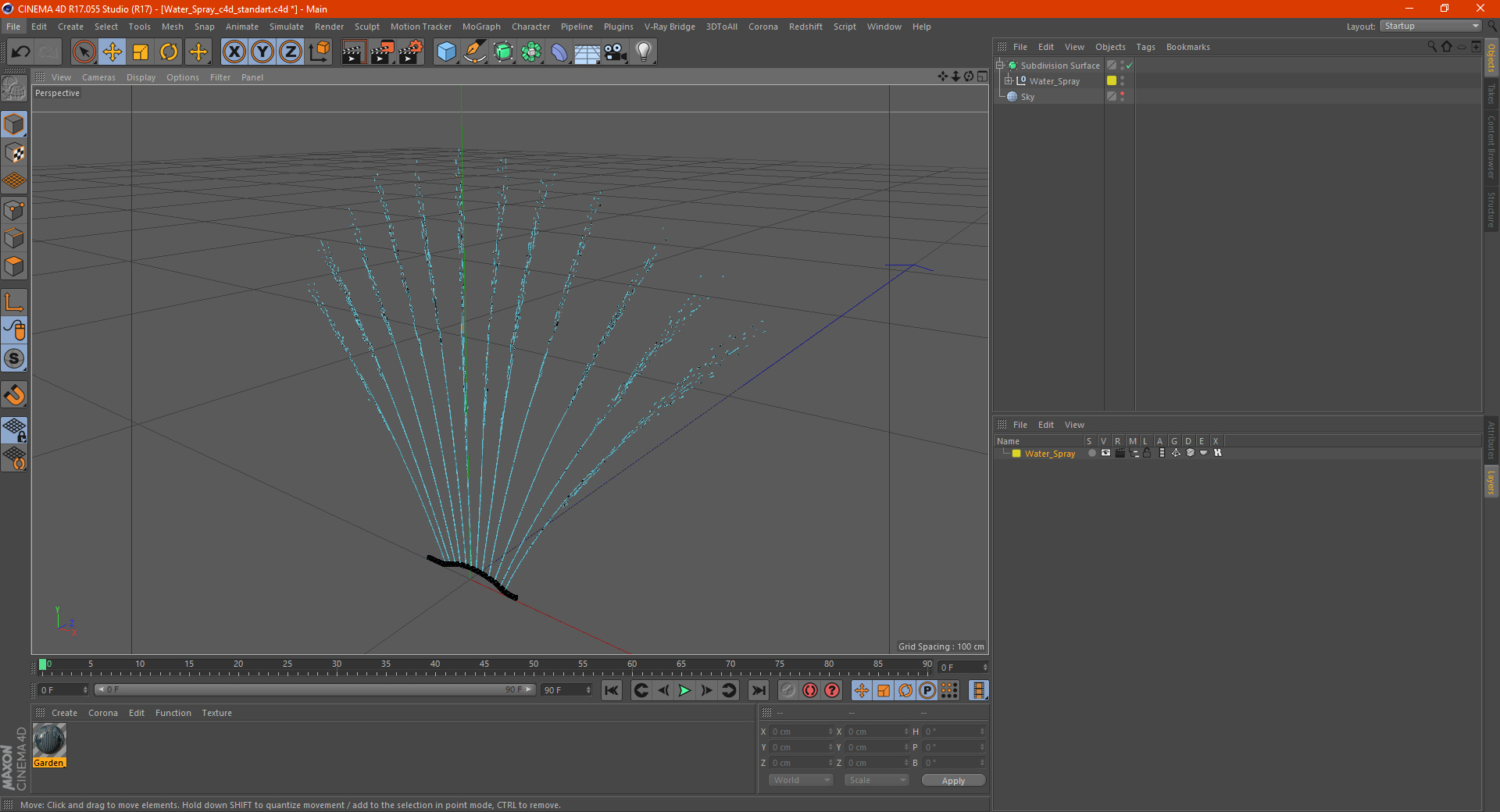
Task: Add a Cube primitive object
Action: (x=446, y=52)
